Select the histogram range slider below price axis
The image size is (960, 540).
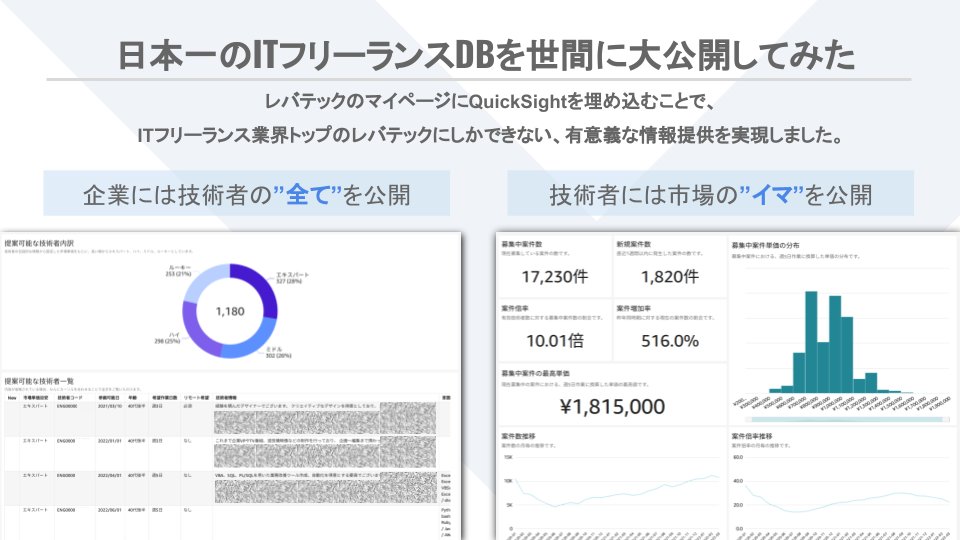(847, 419)
